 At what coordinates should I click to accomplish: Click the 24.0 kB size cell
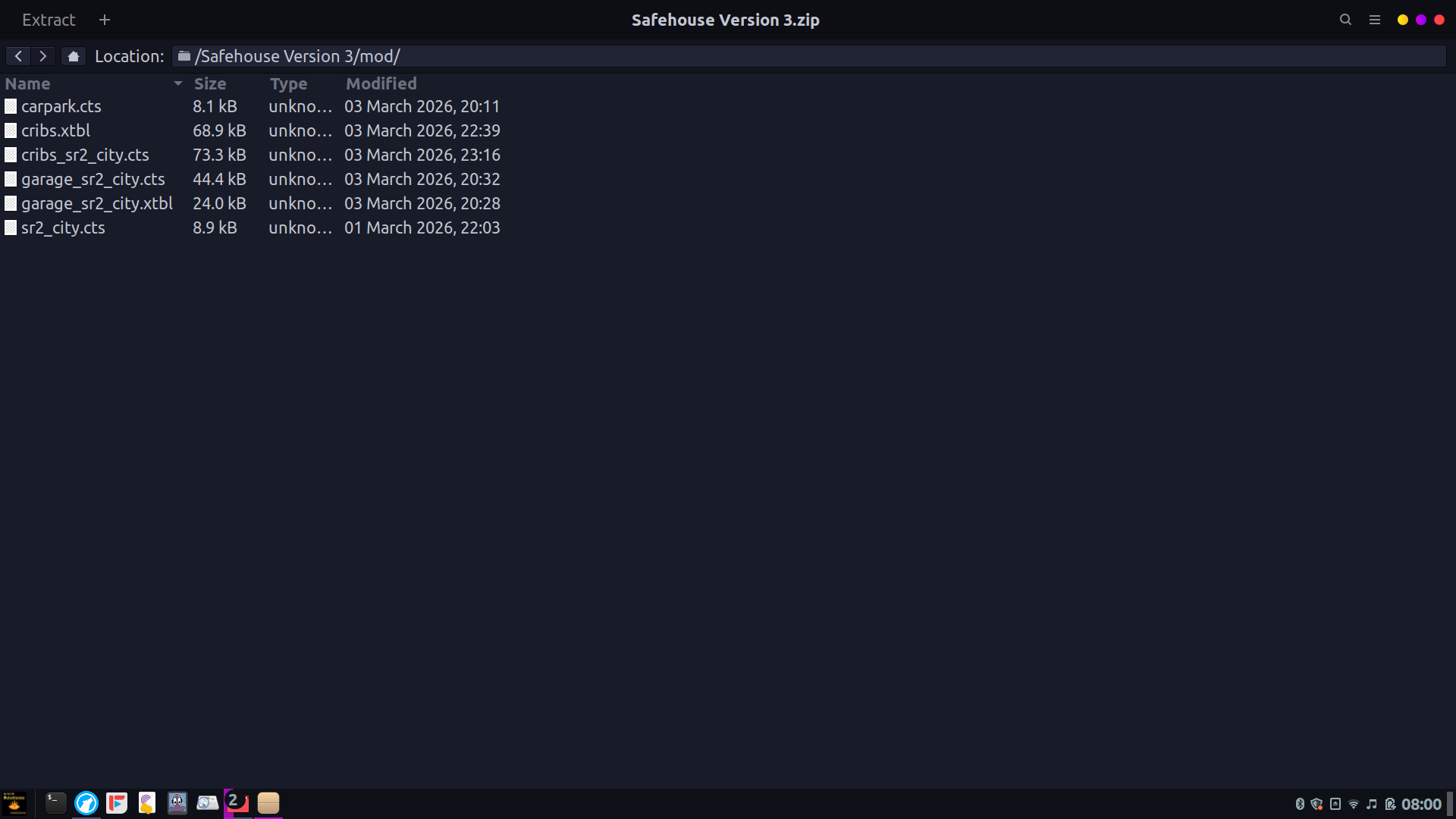tap(219, 203)
